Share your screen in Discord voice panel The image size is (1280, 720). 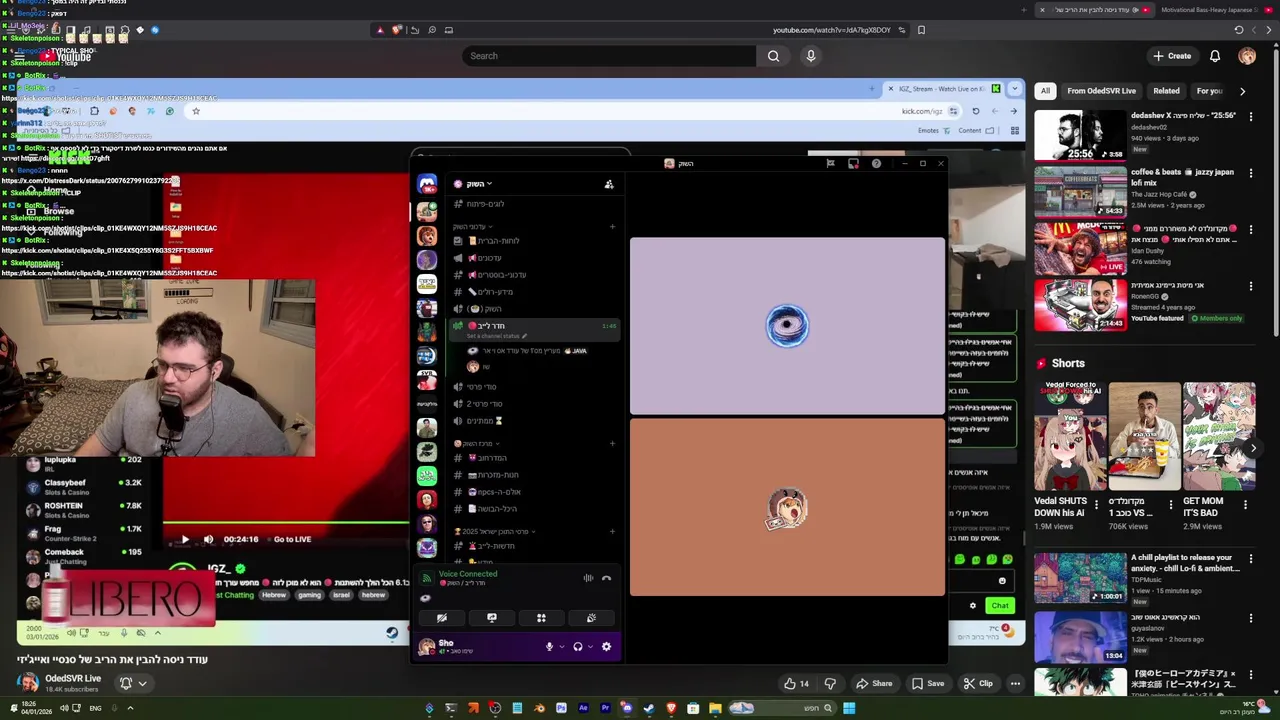(x=491, y=618)
